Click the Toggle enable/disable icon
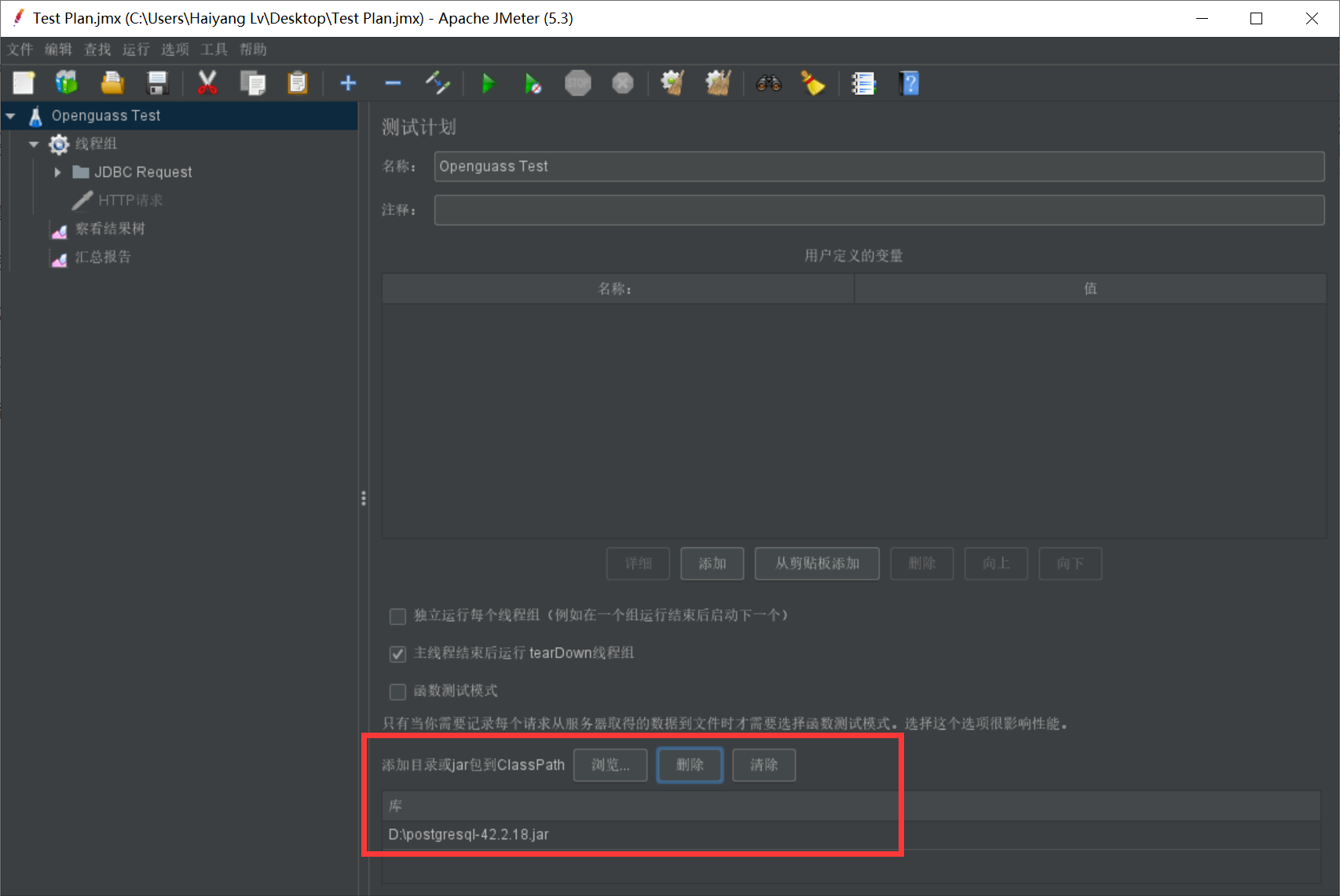 coord(438,82)
